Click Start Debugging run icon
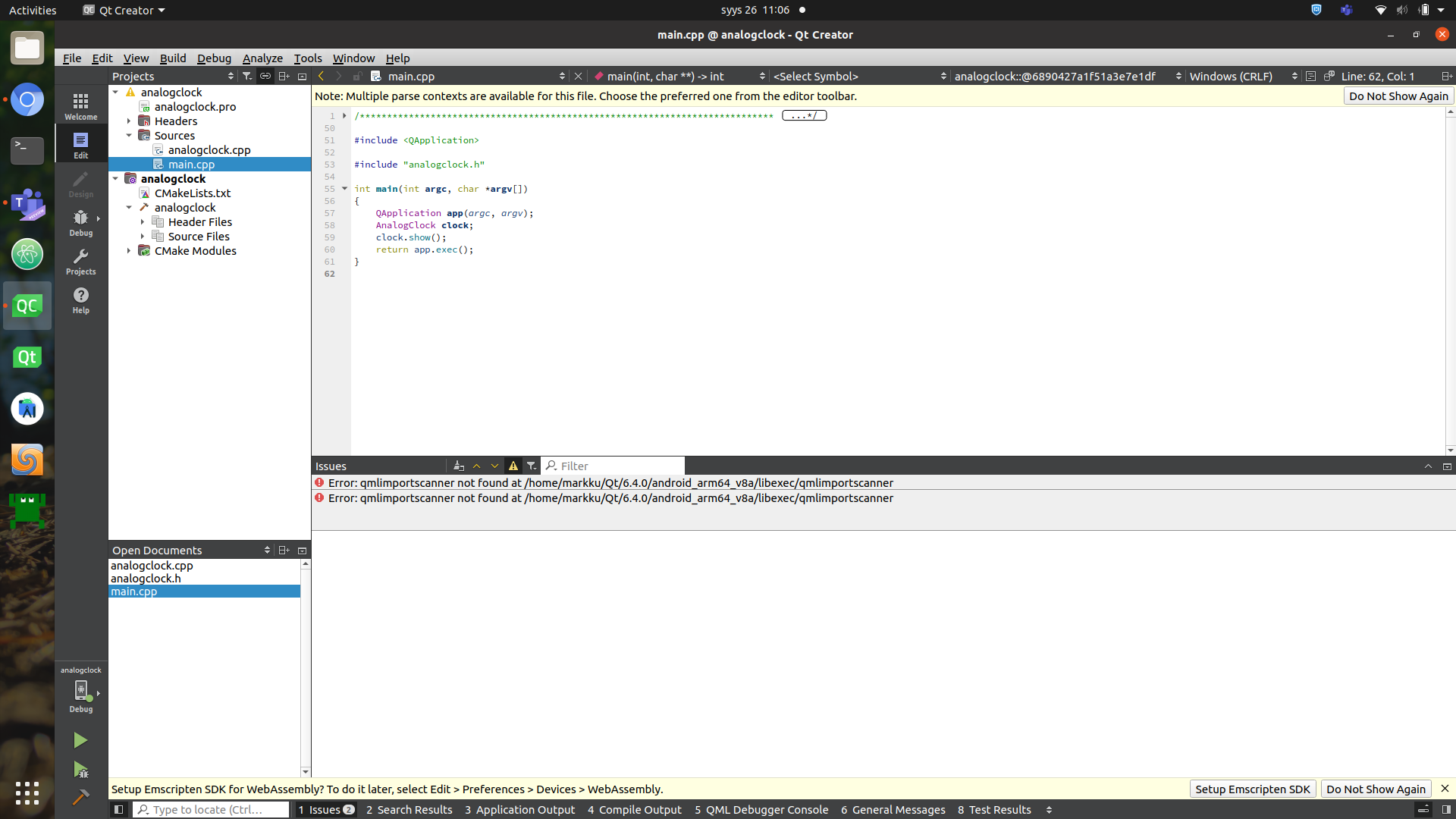The width and height of the screenshot is (1456, 819). pyautogui.click(x=80, y=770)
